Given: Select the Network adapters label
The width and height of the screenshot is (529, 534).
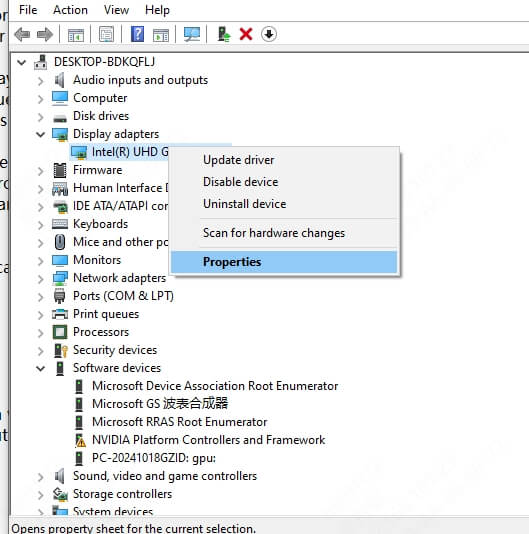Looking at the screenshot, I should (120, 278).
